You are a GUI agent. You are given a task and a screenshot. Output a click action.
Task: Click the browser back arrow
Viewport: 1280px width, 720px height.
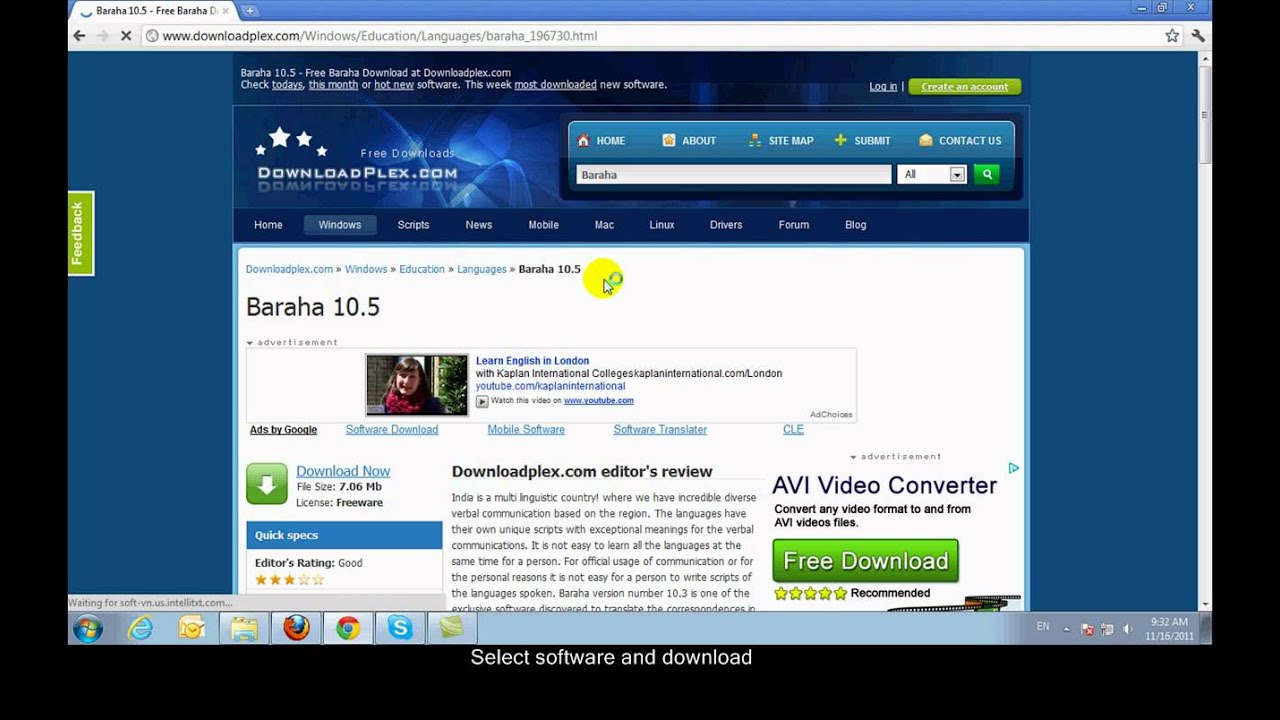[79, 35]
